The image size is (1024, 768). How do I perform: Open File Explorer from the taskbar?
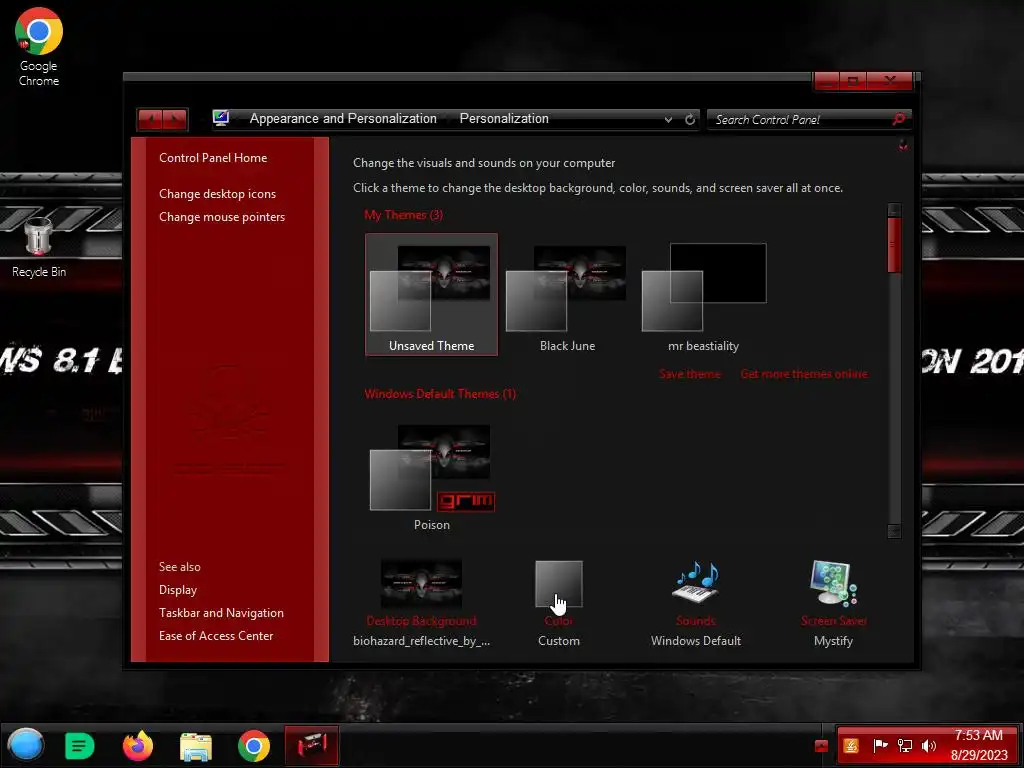tap(196, 746)
